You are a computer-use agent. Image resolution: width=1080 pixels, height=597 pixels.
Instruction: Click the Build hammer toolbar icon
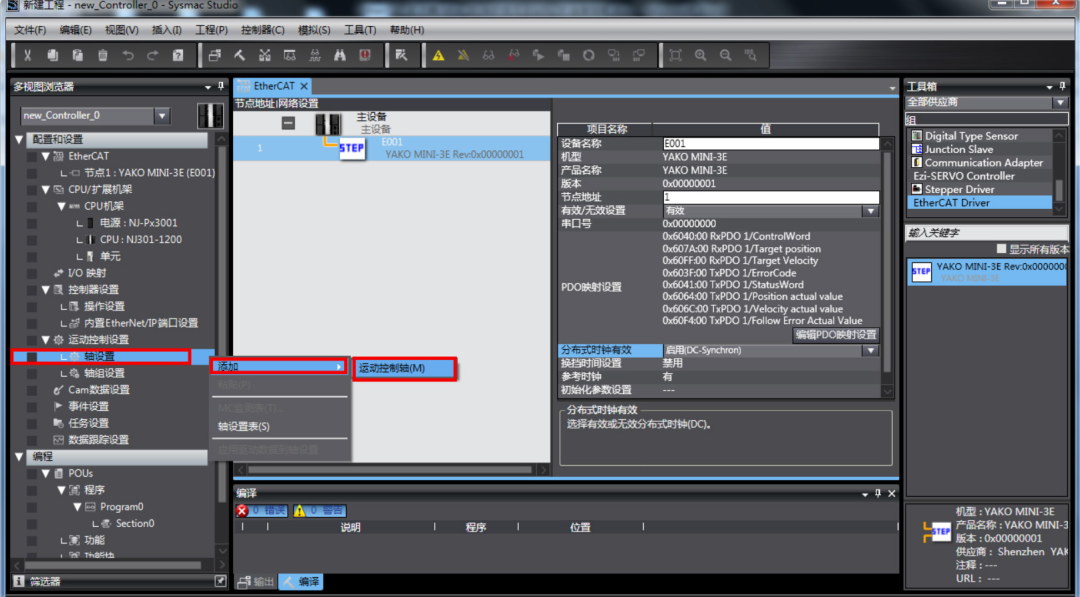pyautogui.click(x=240, y=55)
